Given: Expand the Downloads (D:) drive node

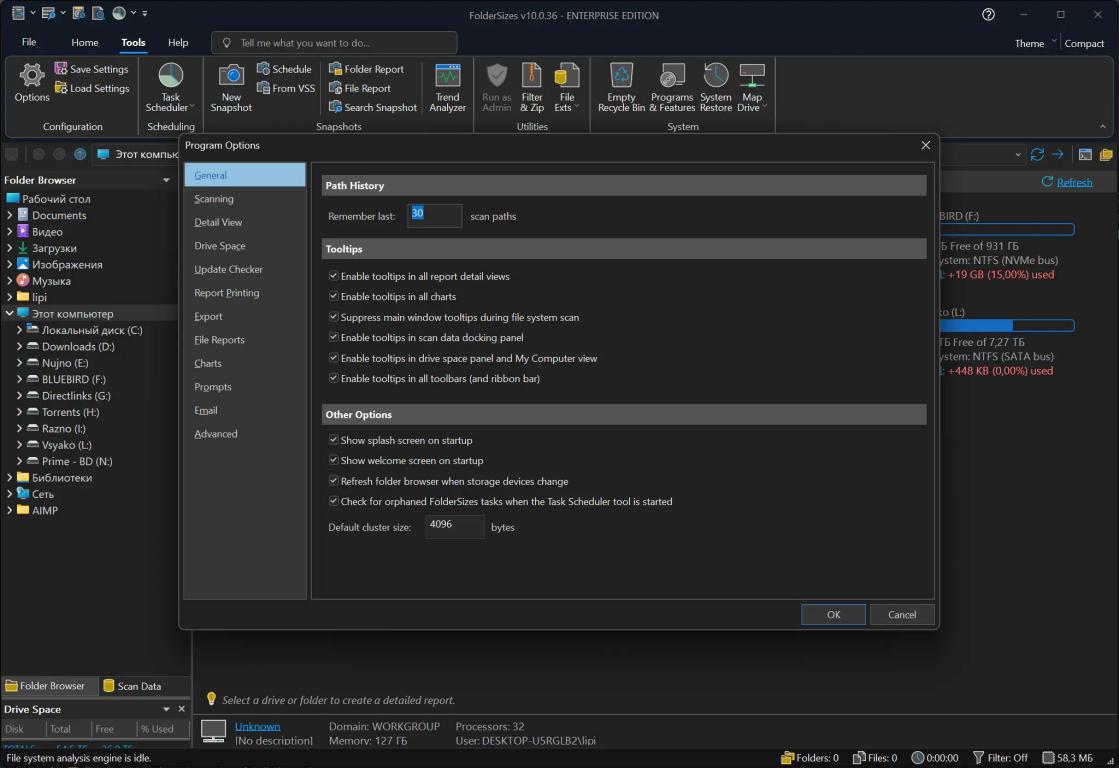Looking at the screenshot, I should pyautogui.click(x=19, y=347).
